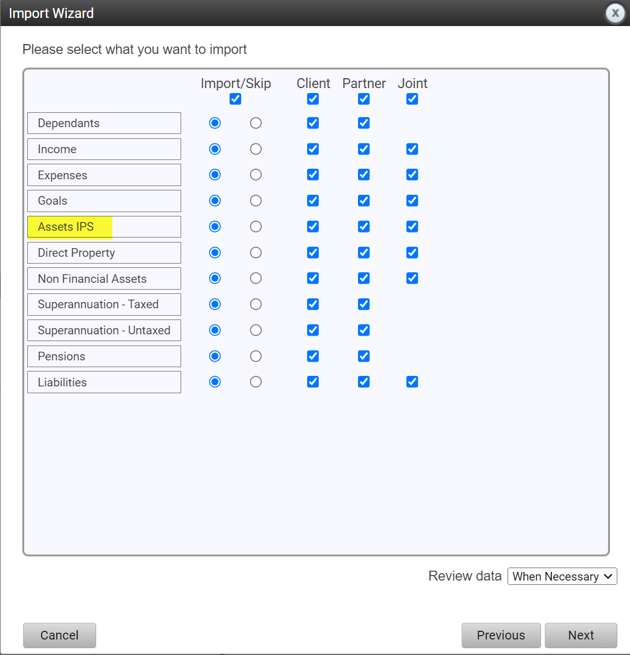Choose Skip for Pensions row
Image resolution: width=630 pixels, height=655 pixels.
point(256,356)
